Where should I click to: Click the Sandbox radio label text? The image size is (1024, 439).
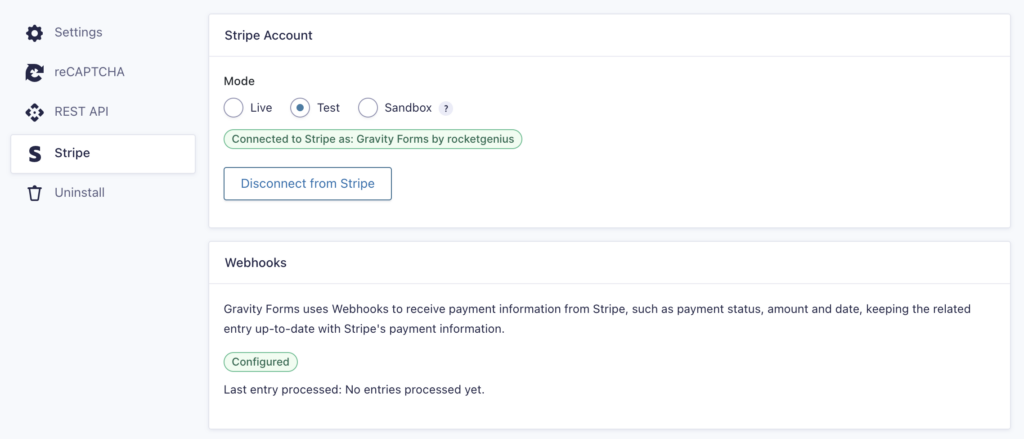tap(408, 108)
